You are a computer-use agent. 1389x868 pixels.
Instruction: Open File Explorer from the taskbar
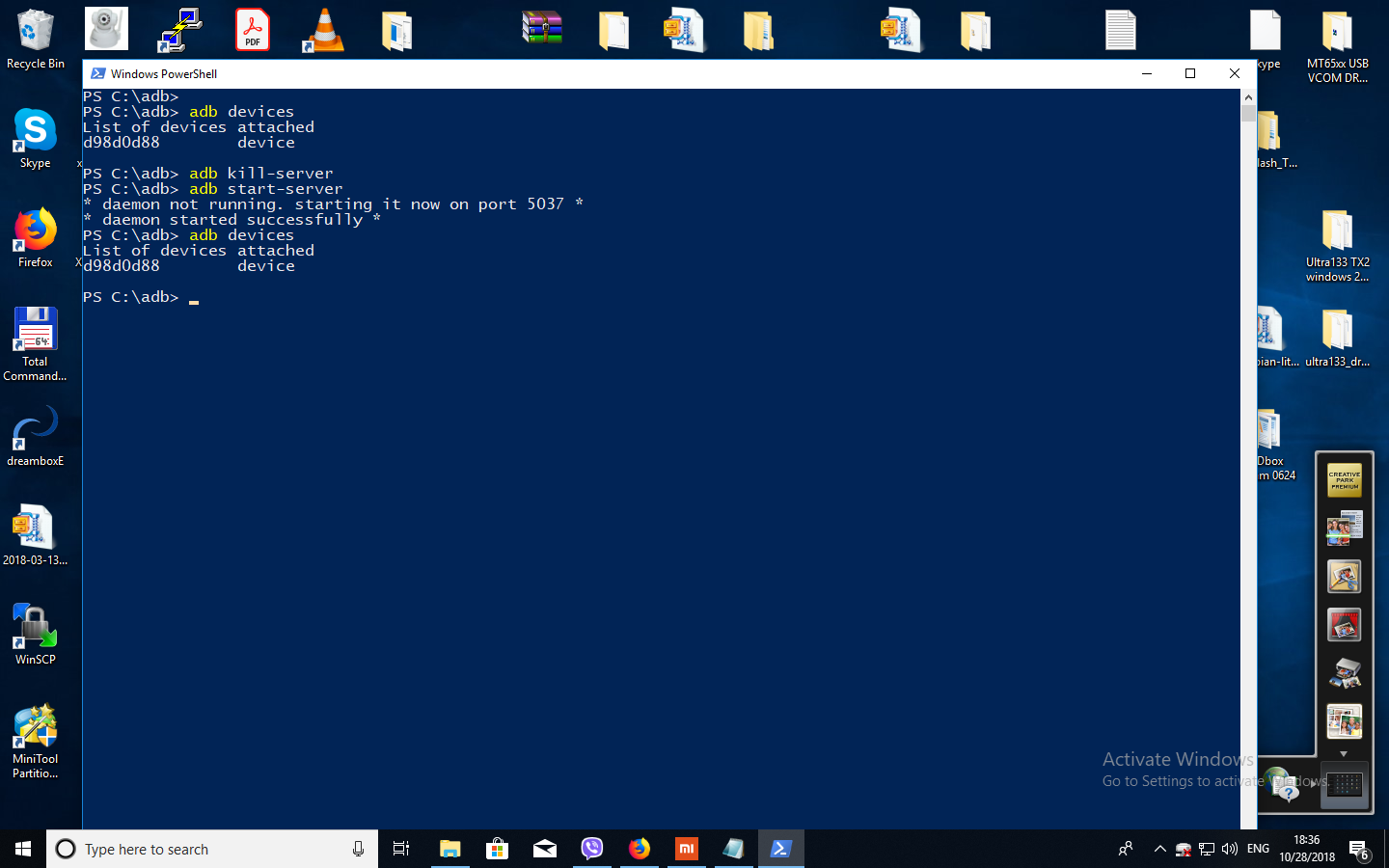[x=449, y=849]
